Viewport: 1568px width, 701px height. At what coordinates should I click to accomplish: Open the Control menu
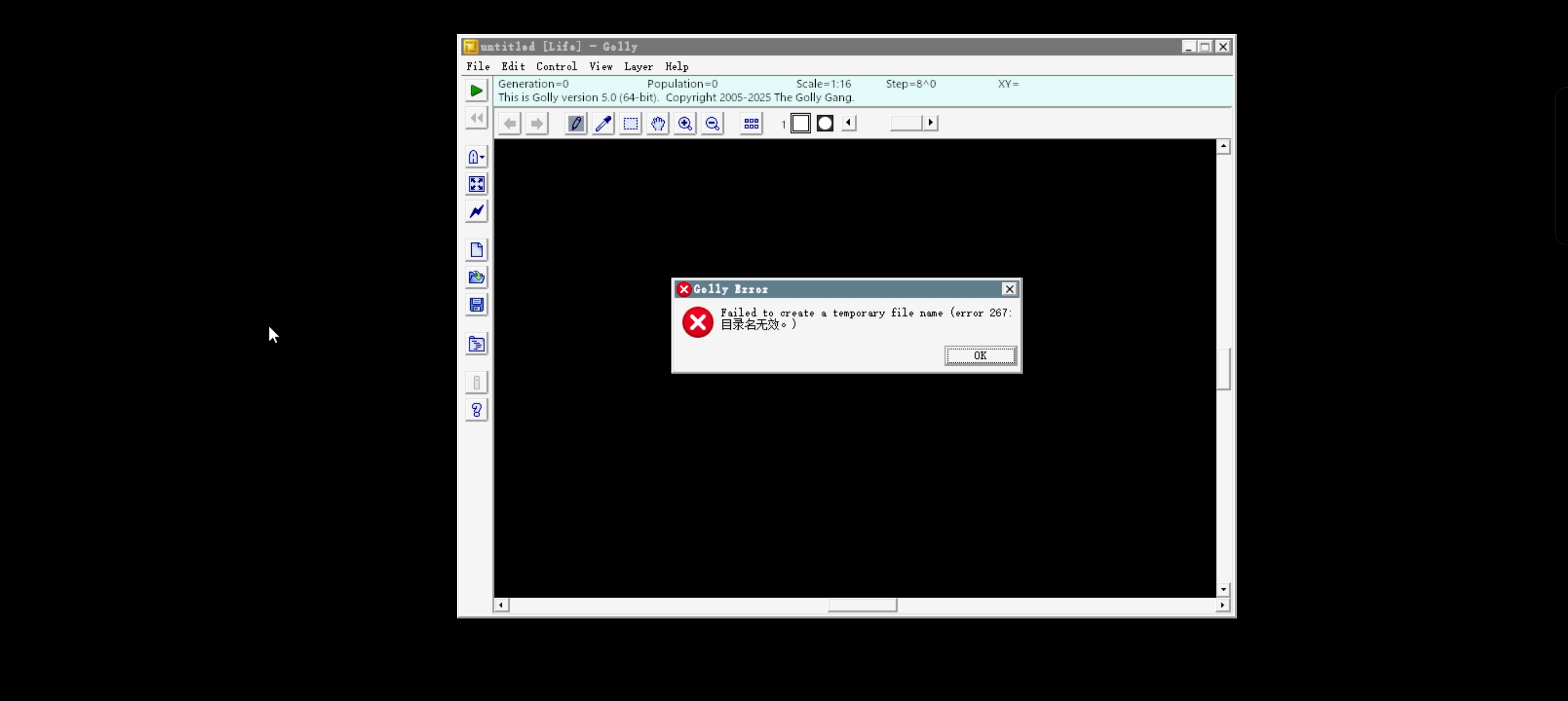tap(557, 66)
